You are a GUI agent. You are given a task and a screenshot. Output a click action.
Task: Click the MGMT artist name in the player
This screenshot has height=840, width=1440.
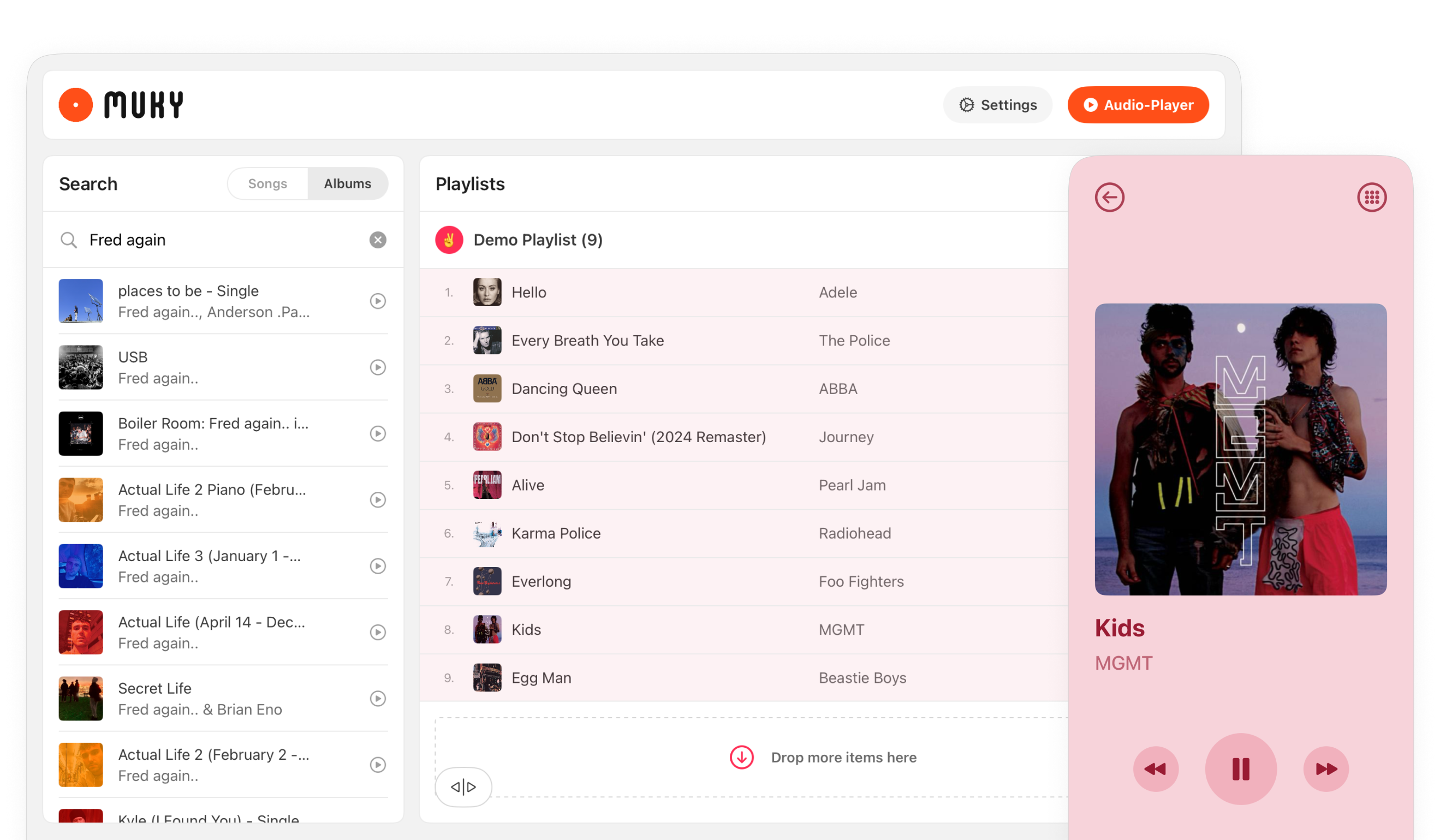coord(1124,663)
